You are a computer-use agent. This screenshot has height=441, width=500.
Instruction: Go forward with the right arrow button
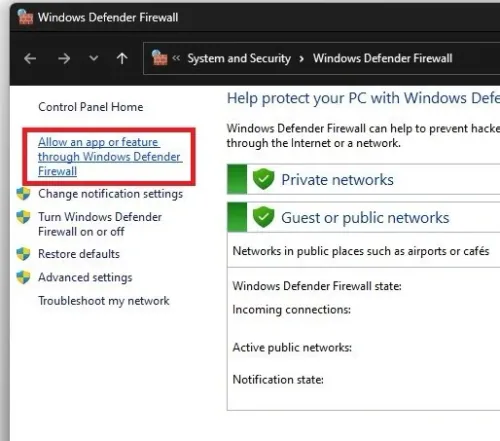click(x=64, y=59)
